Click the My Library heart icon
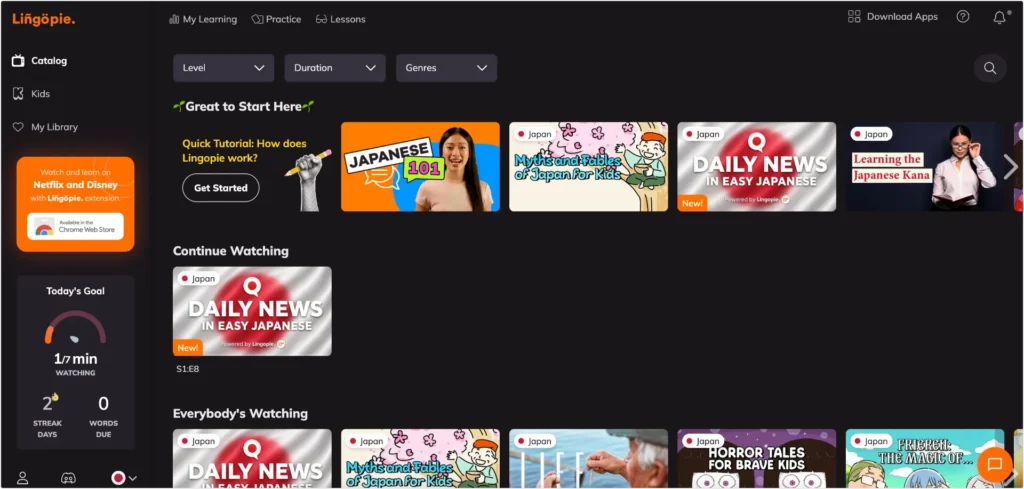1024x489 pixels. coord(18,127)
